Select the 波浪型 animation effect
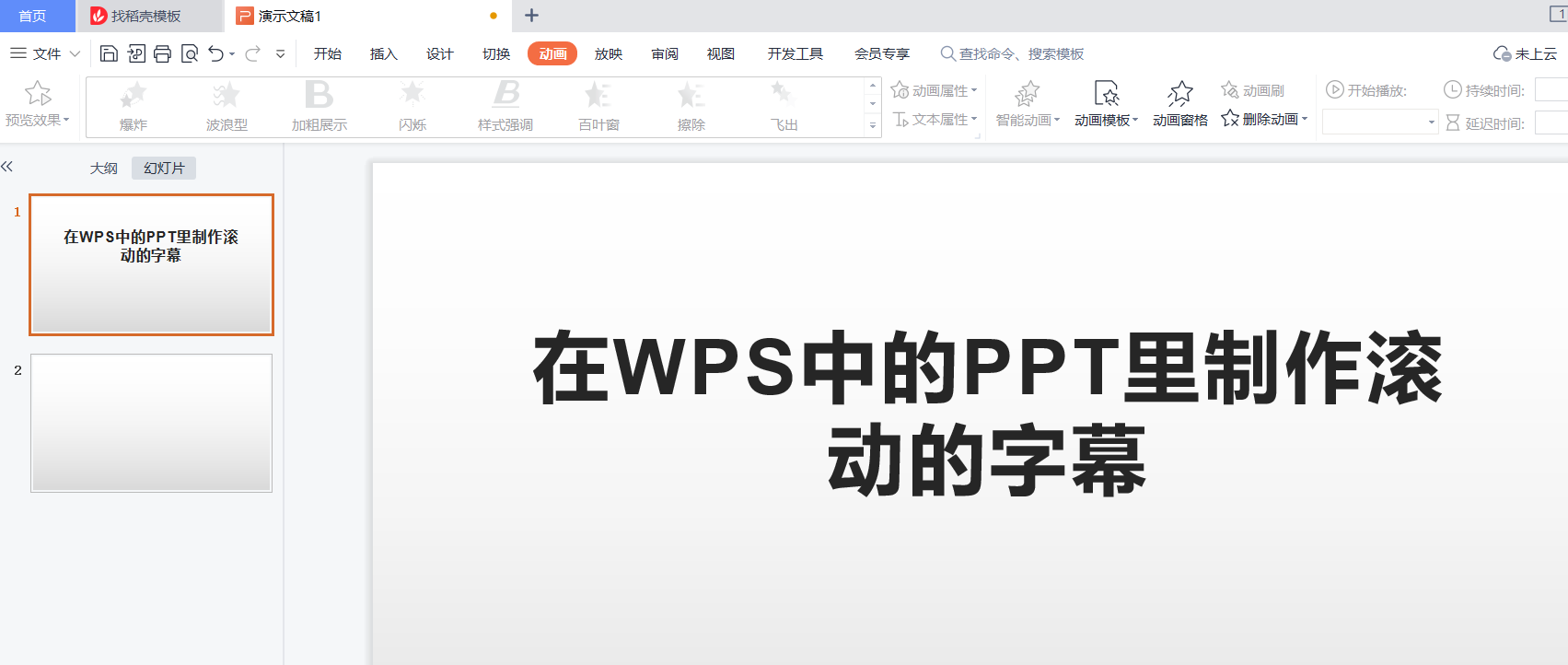 coord(226,107)
